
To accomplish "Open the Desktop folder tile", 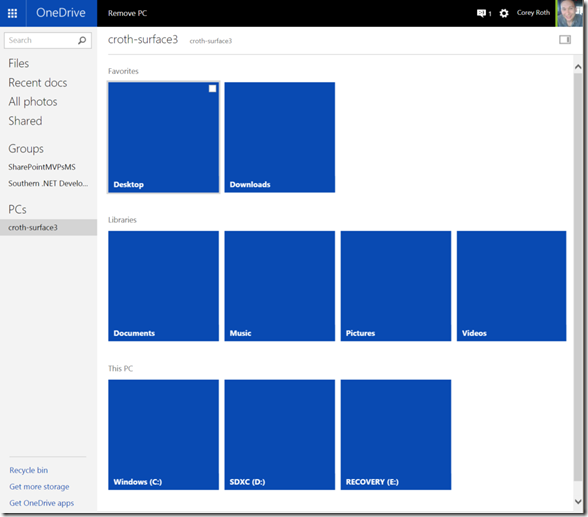I will (x=164, y=137).
